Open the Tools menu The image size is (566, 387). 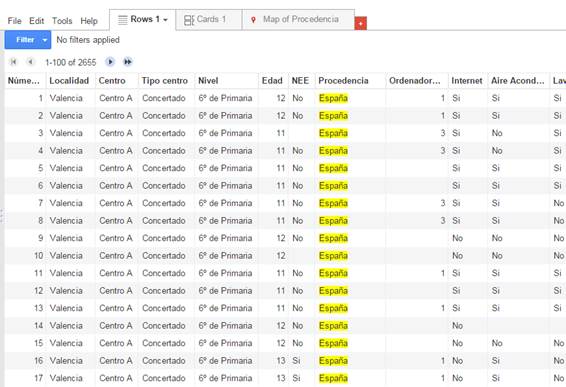[62, 21]
